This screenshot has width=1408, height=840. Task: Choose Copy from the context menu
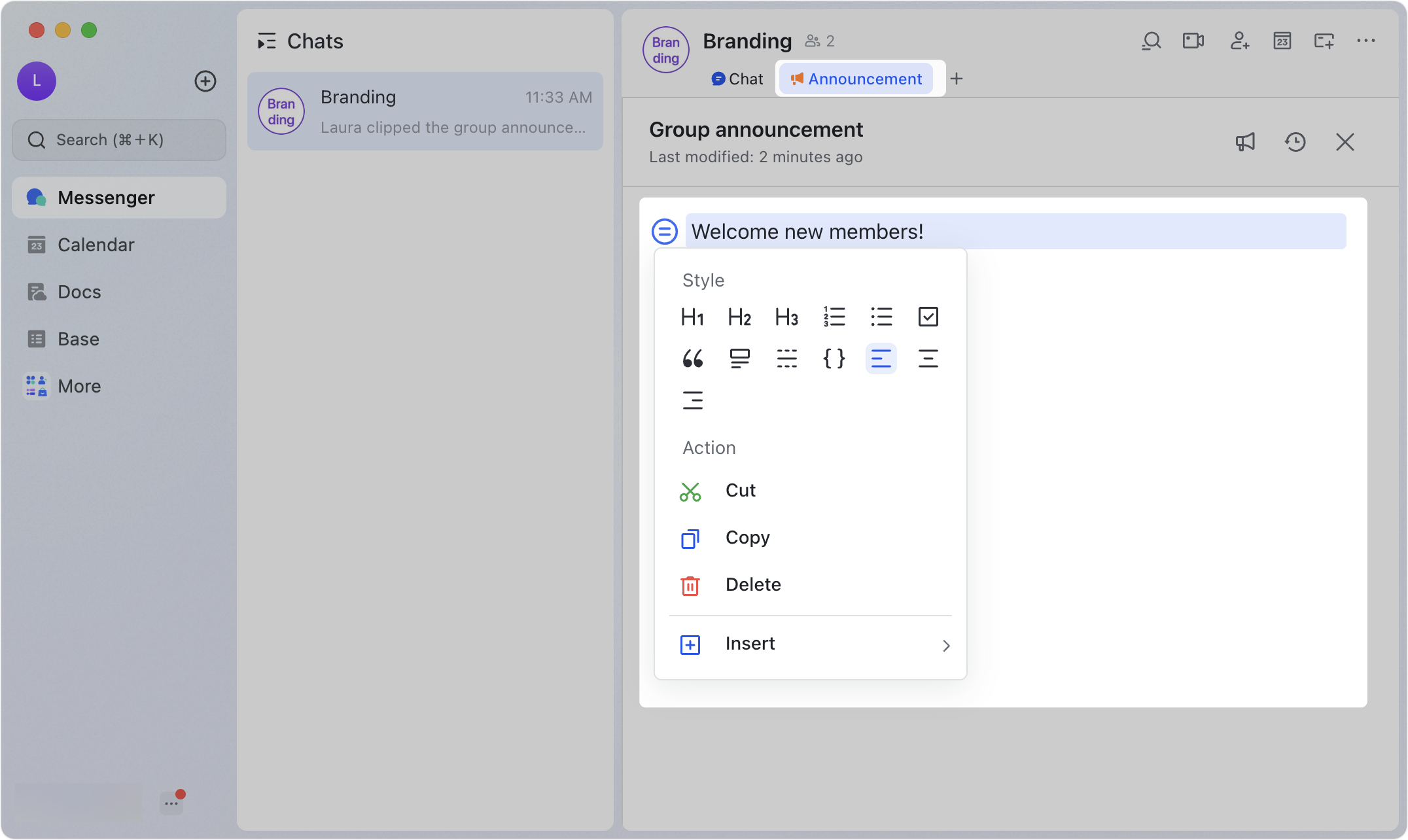(747, 538)
